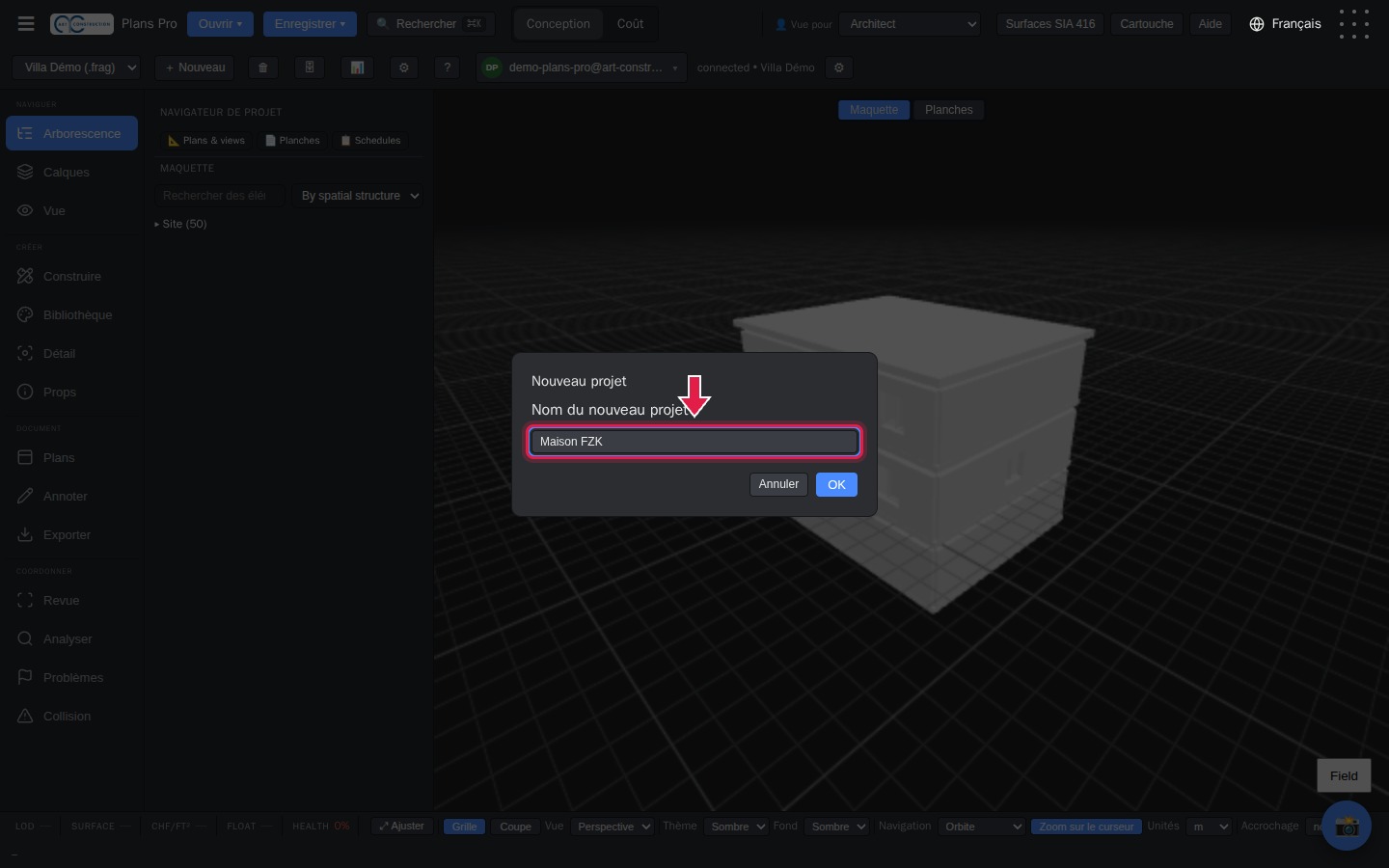1389x868 pixels.
Task: Click the trash delete icon
Action: [262, 68]
